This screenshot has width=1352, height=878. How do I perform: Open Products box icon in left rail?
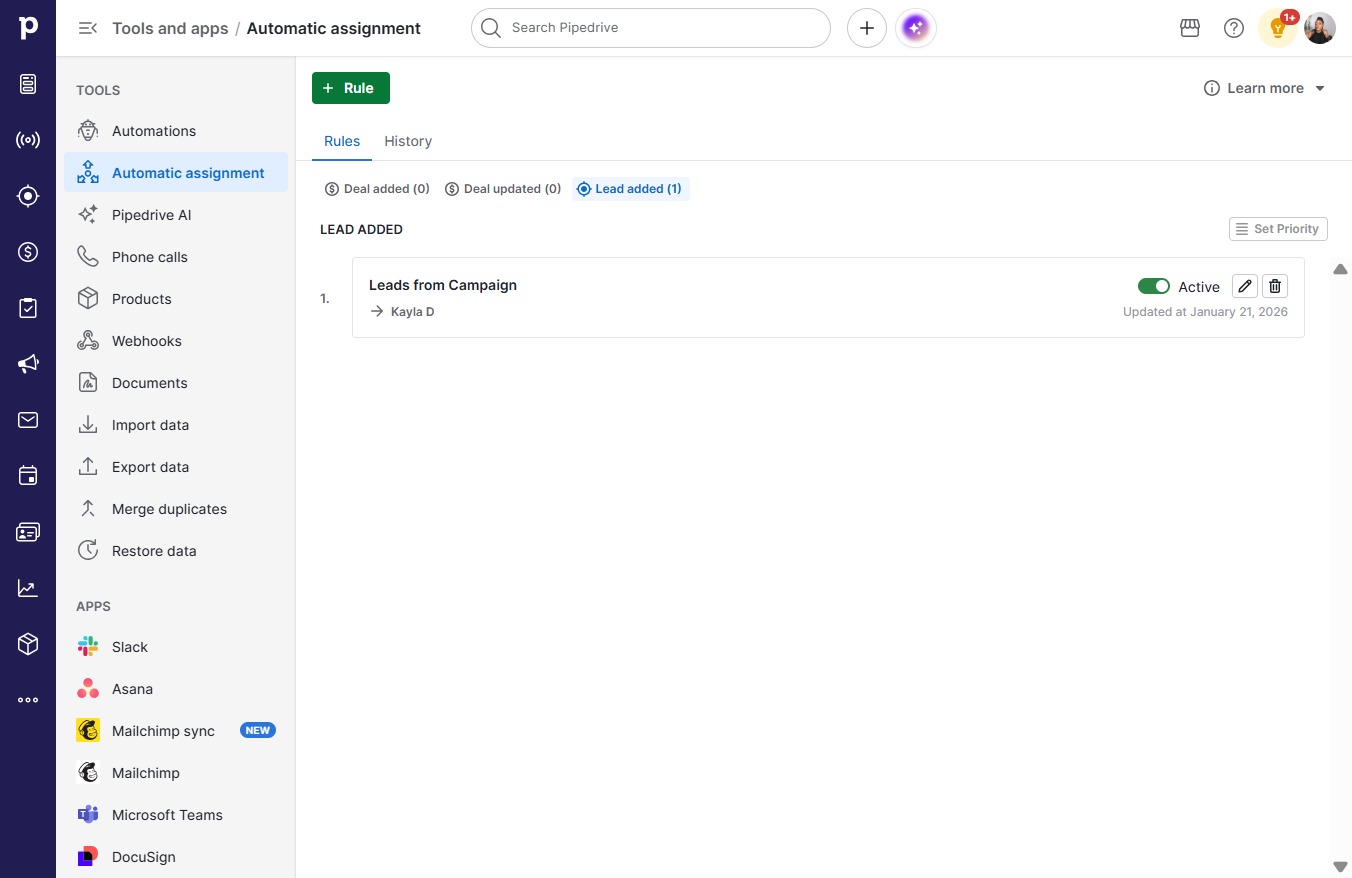click(x=28, y=644)
